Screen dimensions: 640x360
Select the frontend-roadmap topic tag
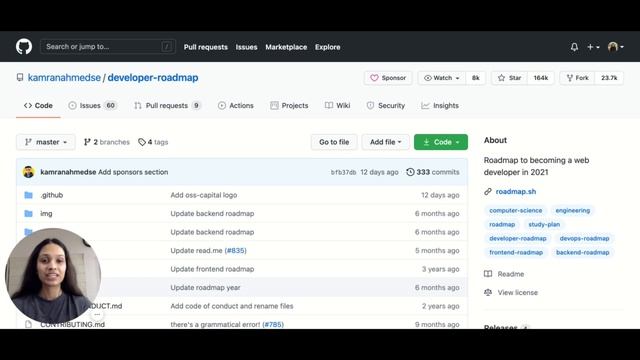point(516,252)
